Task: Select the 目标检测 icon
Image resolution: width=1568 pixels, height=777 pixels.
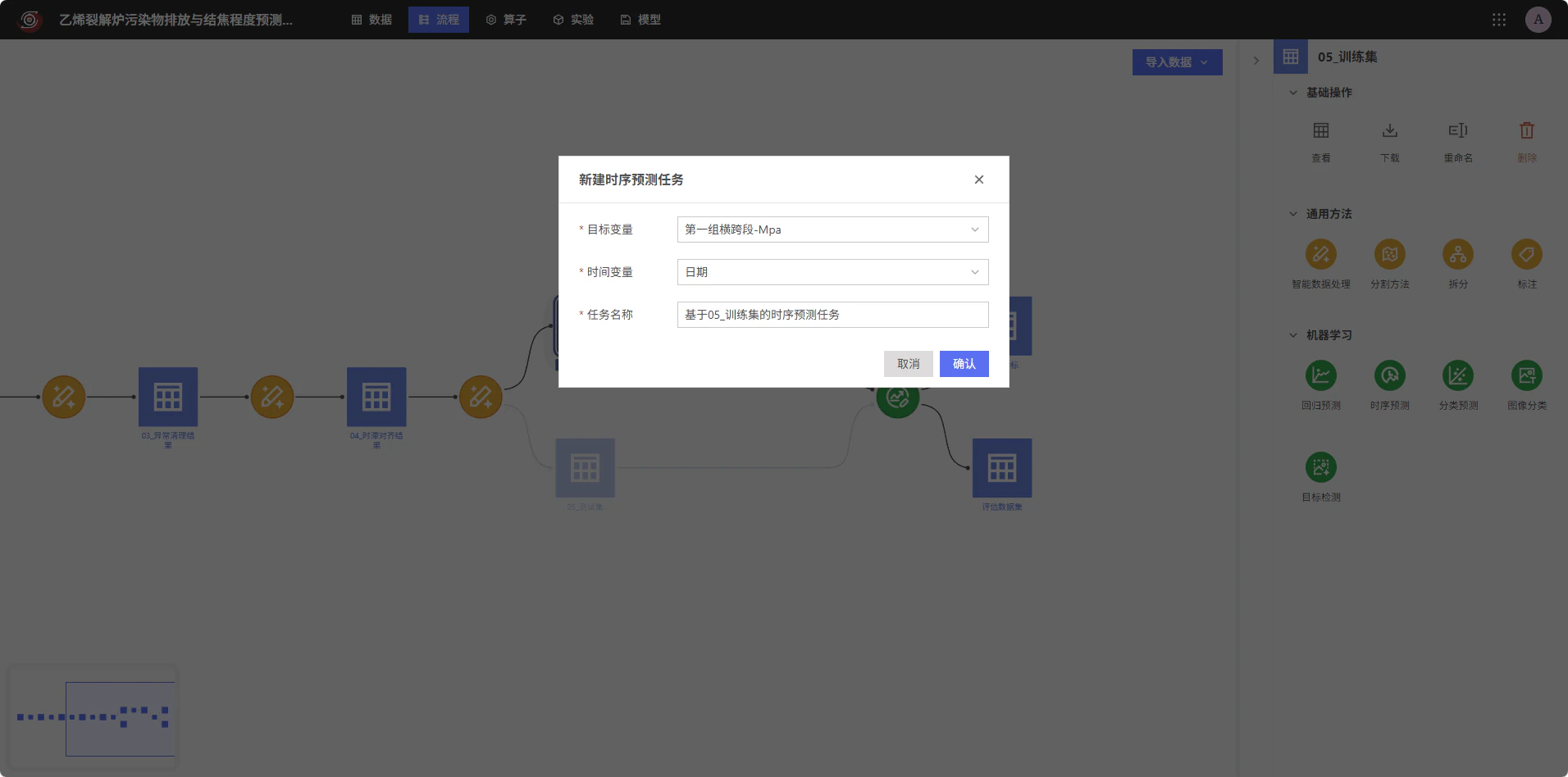Action: coord(1321,467)
